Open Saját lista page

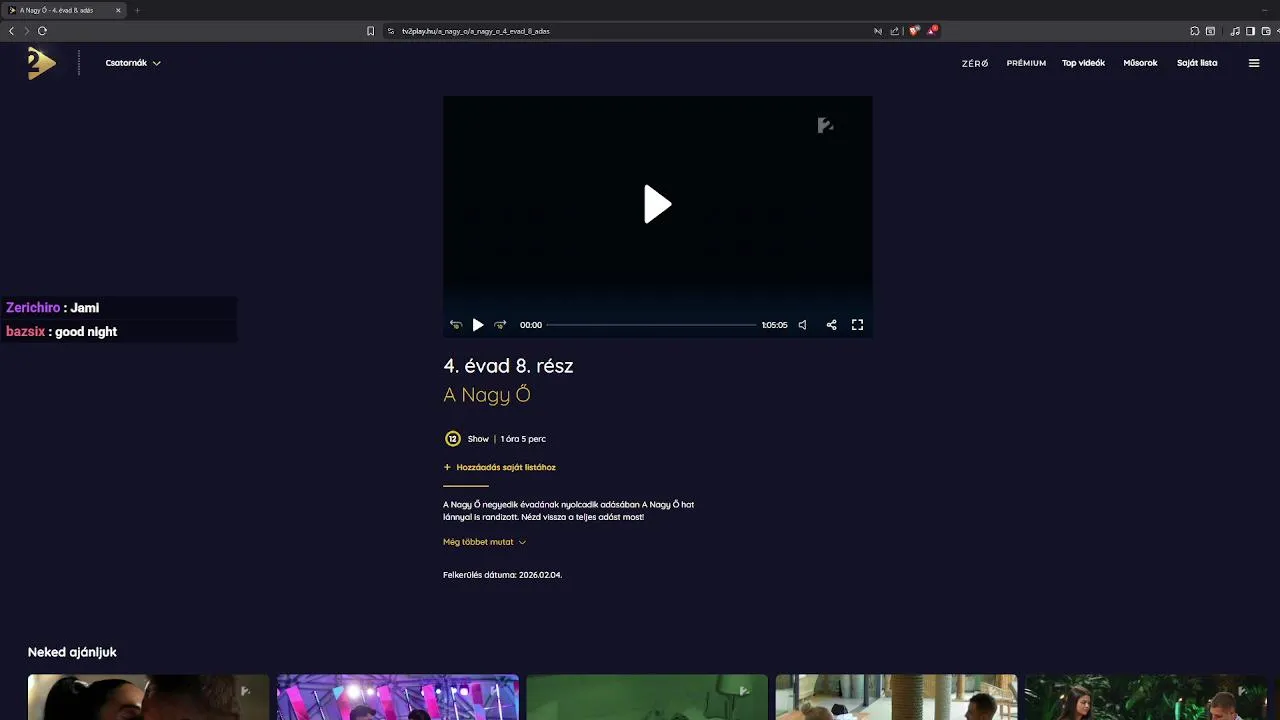(x=1197, y=63)
